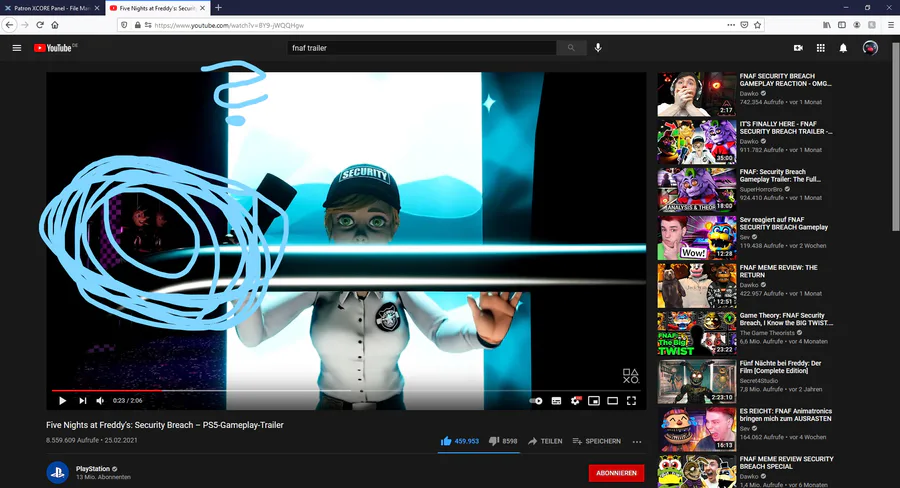Click the '0:23 / 2:06' time display
The height and width of the screenshot is (488, 900).
click(127, 401)
